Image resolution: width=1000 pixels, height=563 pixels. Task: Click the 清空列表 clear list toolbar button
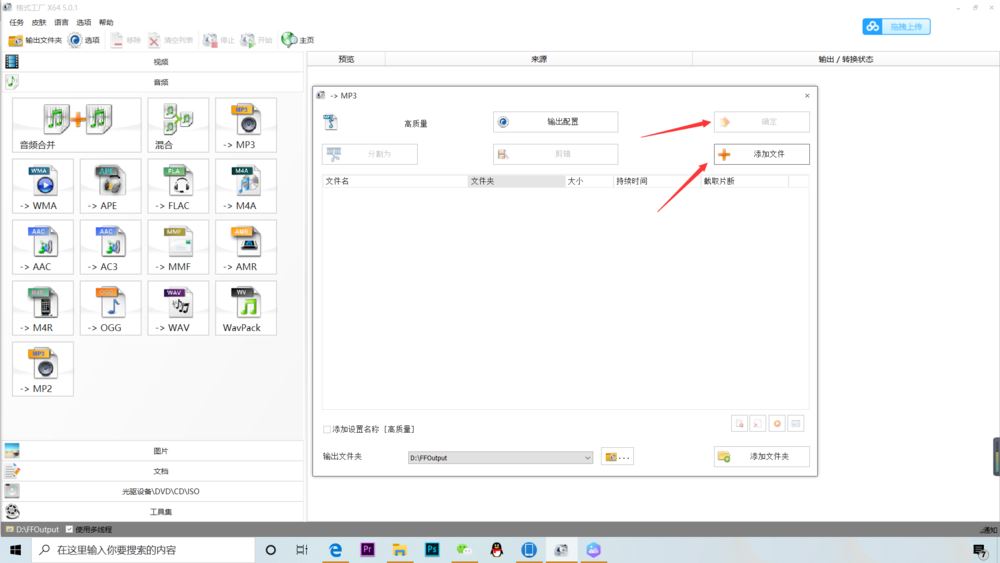(x=170, y=40)
